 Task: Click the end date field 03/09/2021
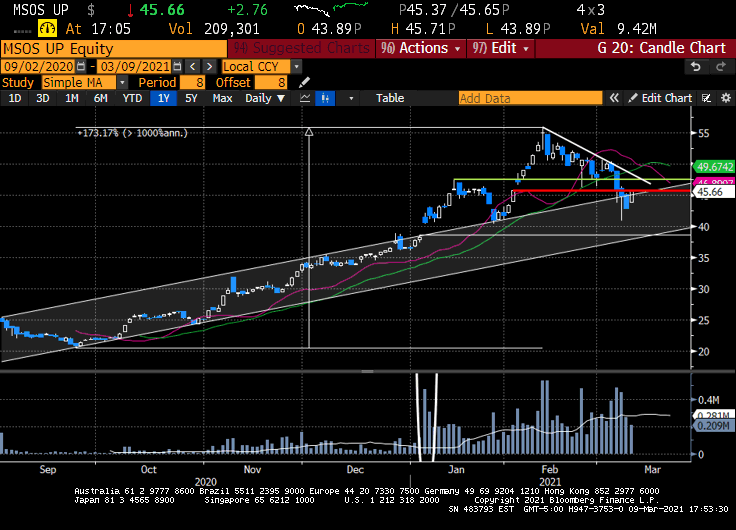[x=135, y=66]
